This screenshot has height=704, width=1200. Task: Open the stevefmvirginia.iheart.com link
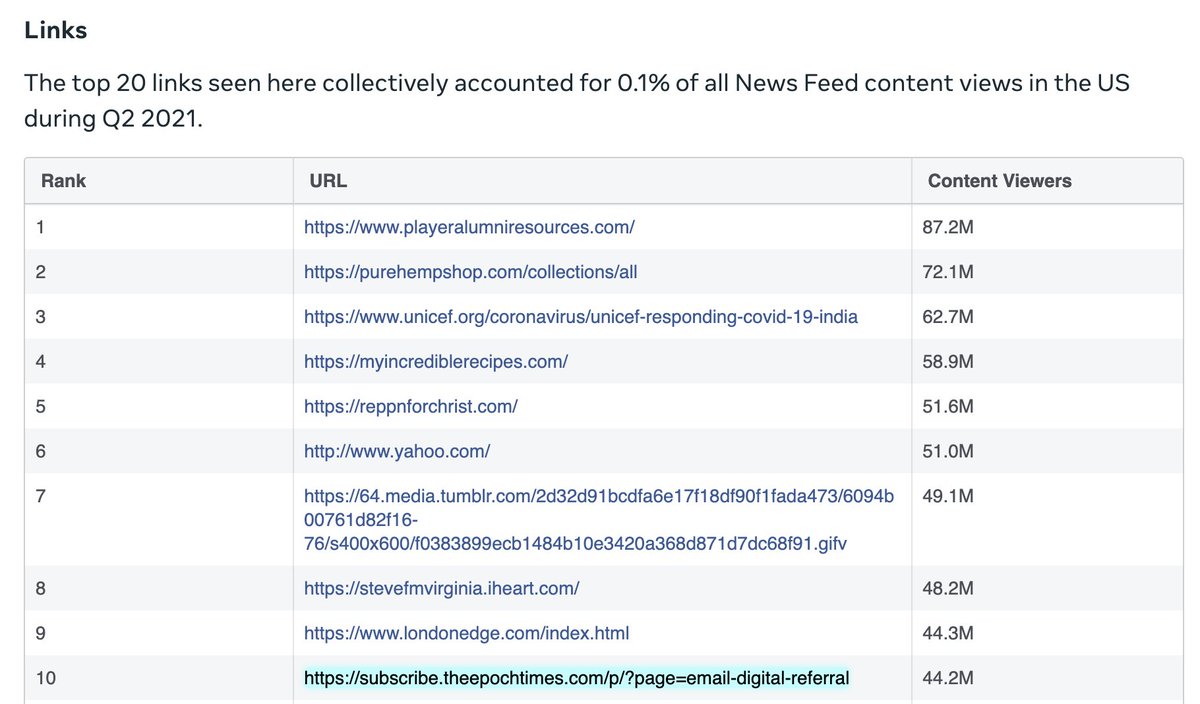click(442, 588)
